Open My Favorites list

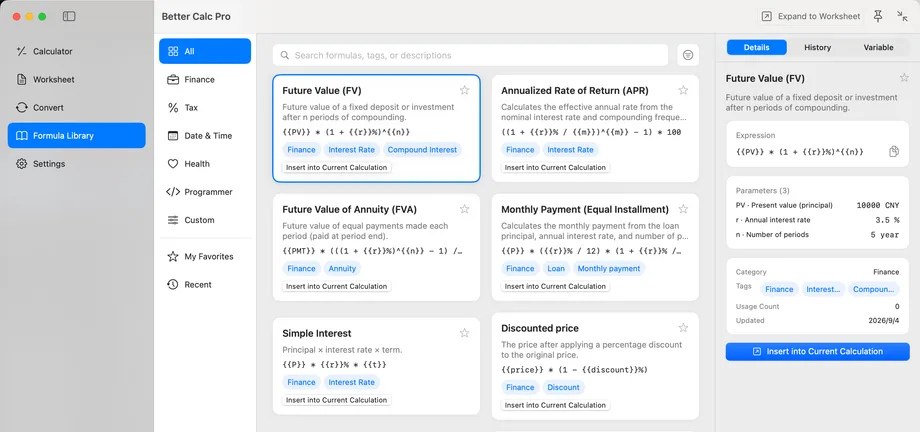[205, 256]
